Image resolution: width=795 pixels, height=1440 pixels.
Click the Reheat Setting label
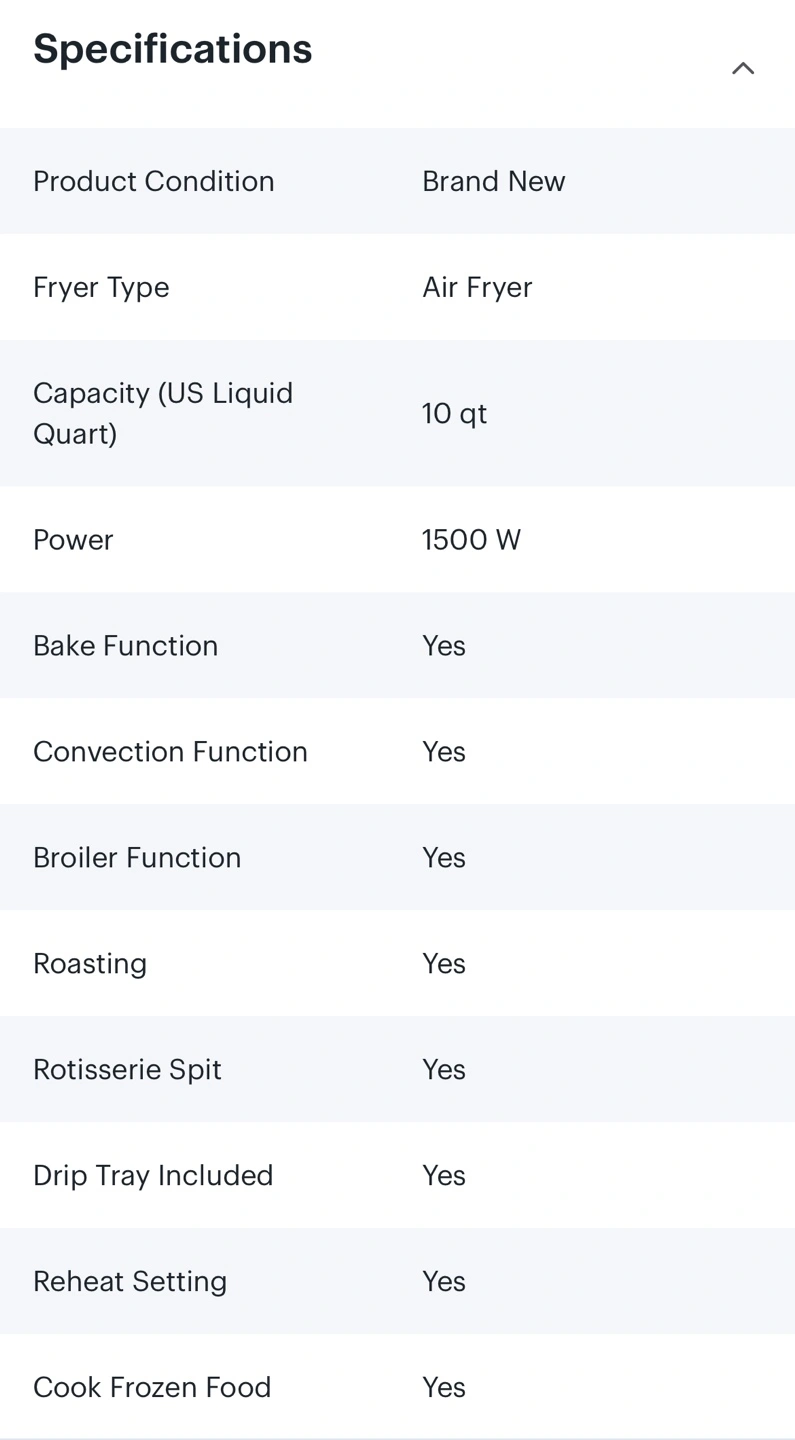(x=130, y=1282)
